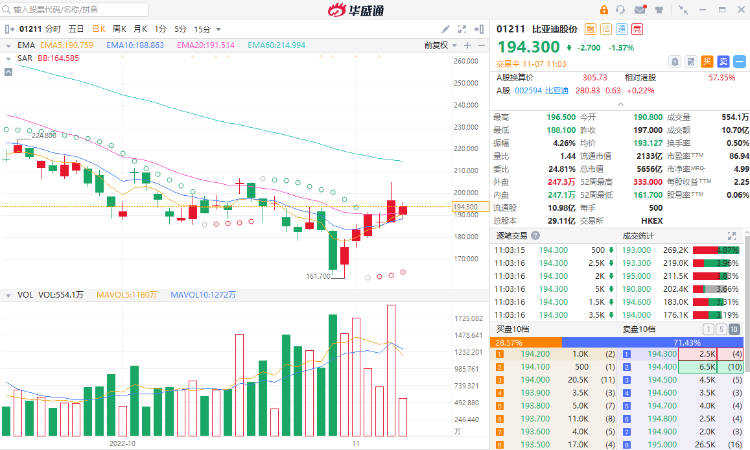Expand the SAR indicator dropdown arrow
Screen dimensions: 750x450
[x=8, y=59]
